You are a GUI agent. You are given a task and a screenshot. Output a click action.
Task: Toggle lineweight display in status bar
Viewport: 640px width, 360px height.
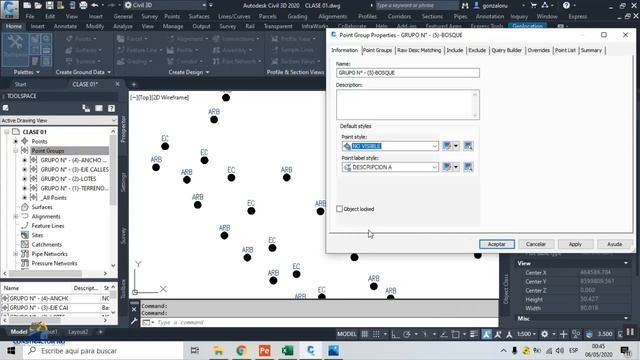click(473, 334)
